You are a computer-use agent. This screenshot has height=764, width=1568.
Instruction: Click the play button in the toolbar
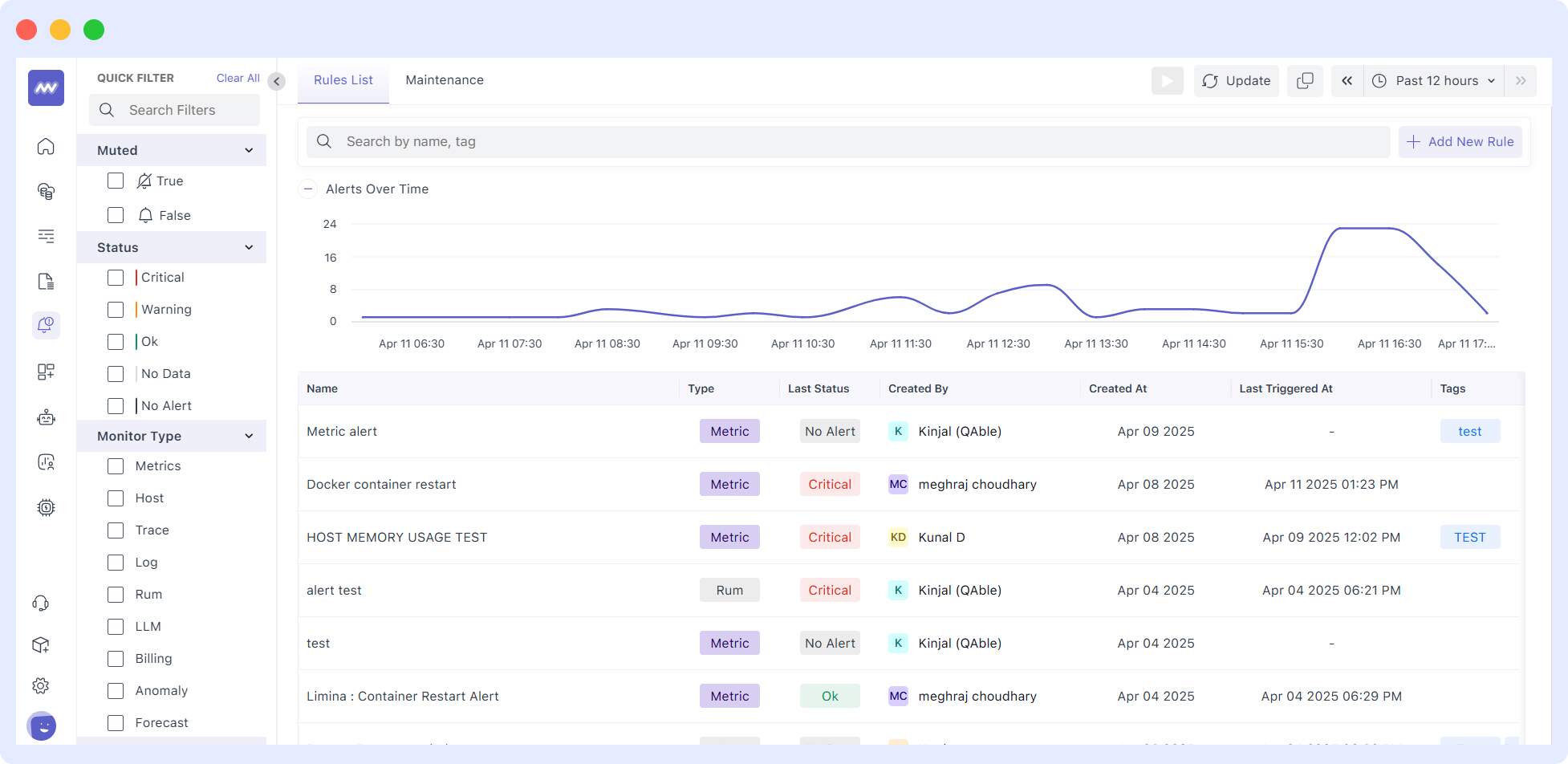[x=1168, y=80]
